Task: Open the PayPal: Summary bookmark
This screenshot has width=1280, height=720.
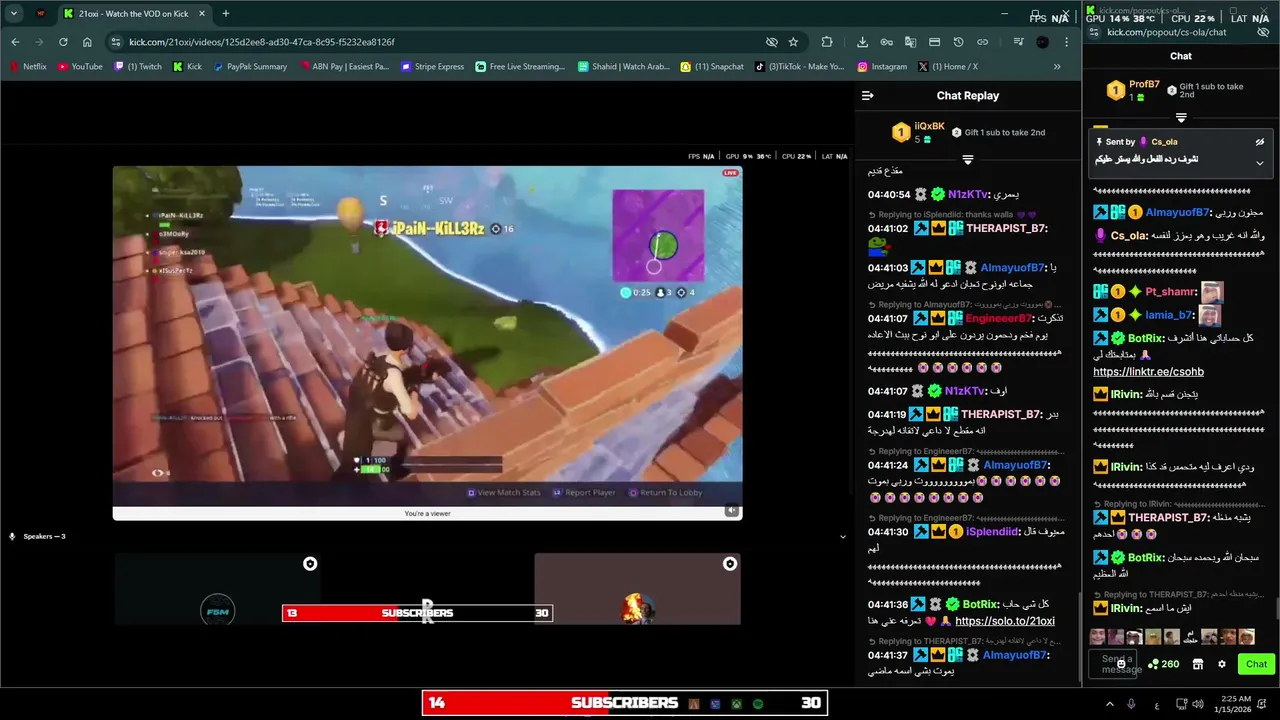Action: pos(249,67)
